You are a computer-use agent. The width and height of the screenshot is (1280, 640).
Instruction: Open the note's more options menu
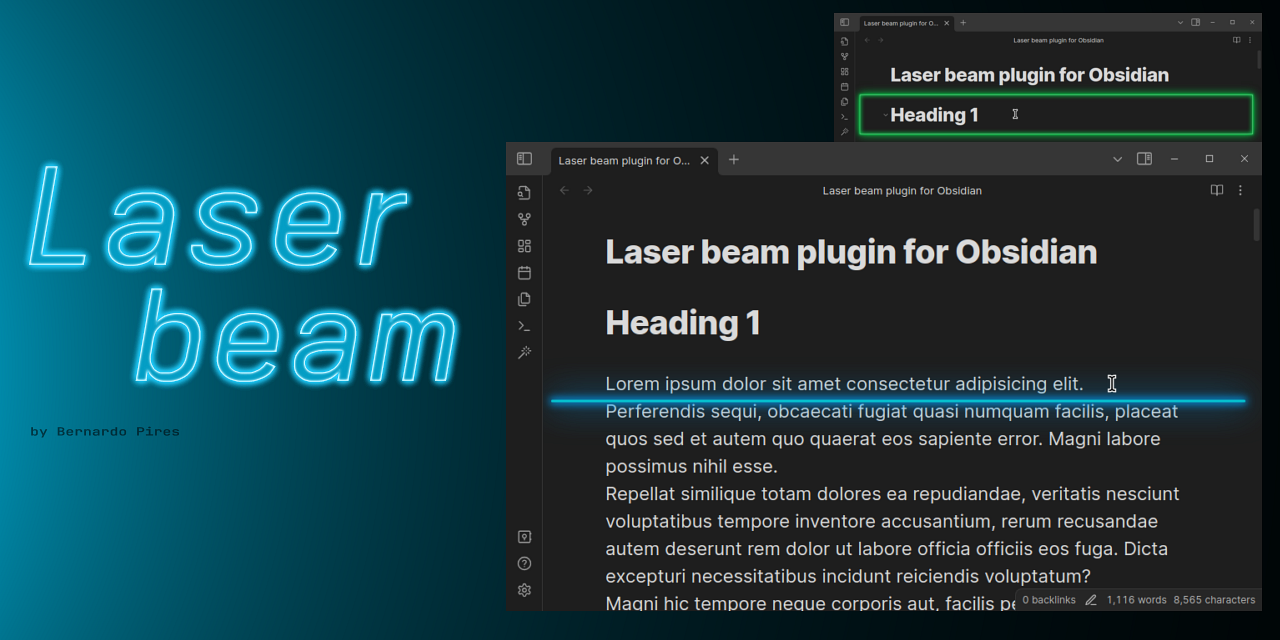(x=1240, y=190)
